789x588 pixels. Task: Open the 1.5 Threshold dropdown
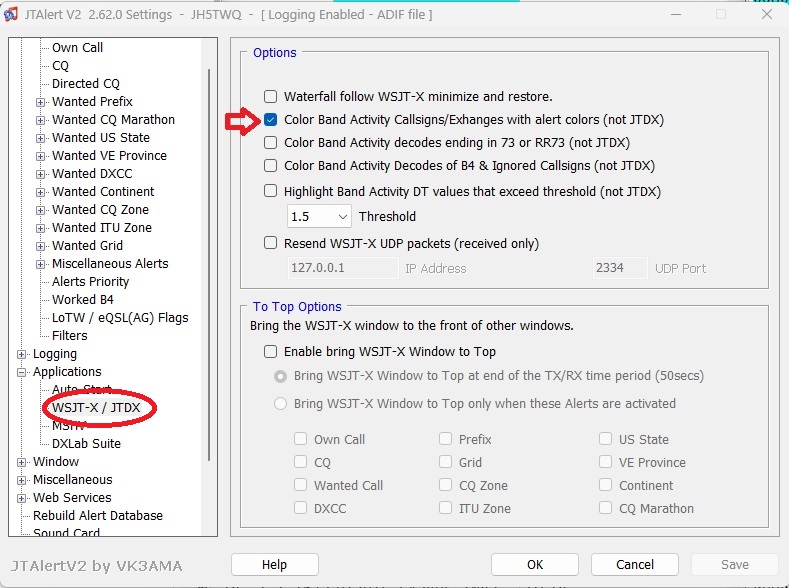(x=319, y=217)
